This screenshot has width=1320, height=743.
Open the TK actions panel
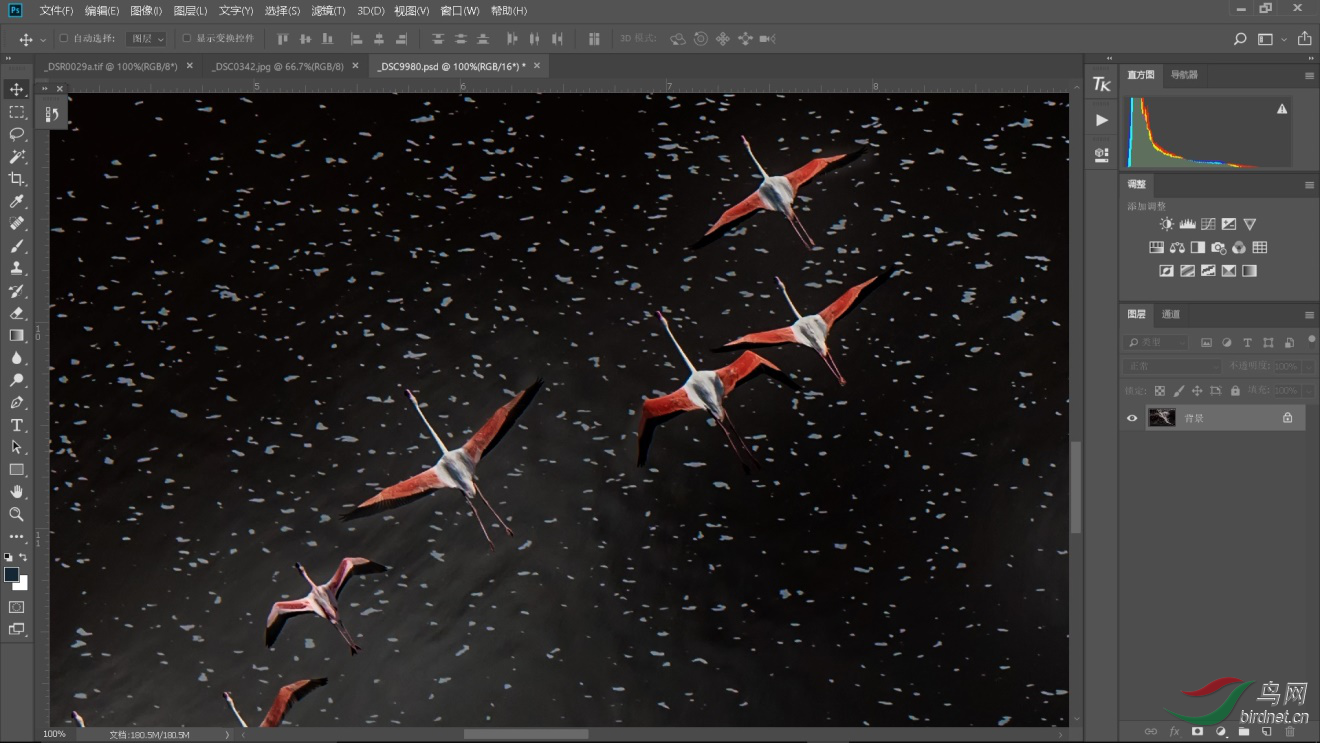click(x=1101, y=85)
